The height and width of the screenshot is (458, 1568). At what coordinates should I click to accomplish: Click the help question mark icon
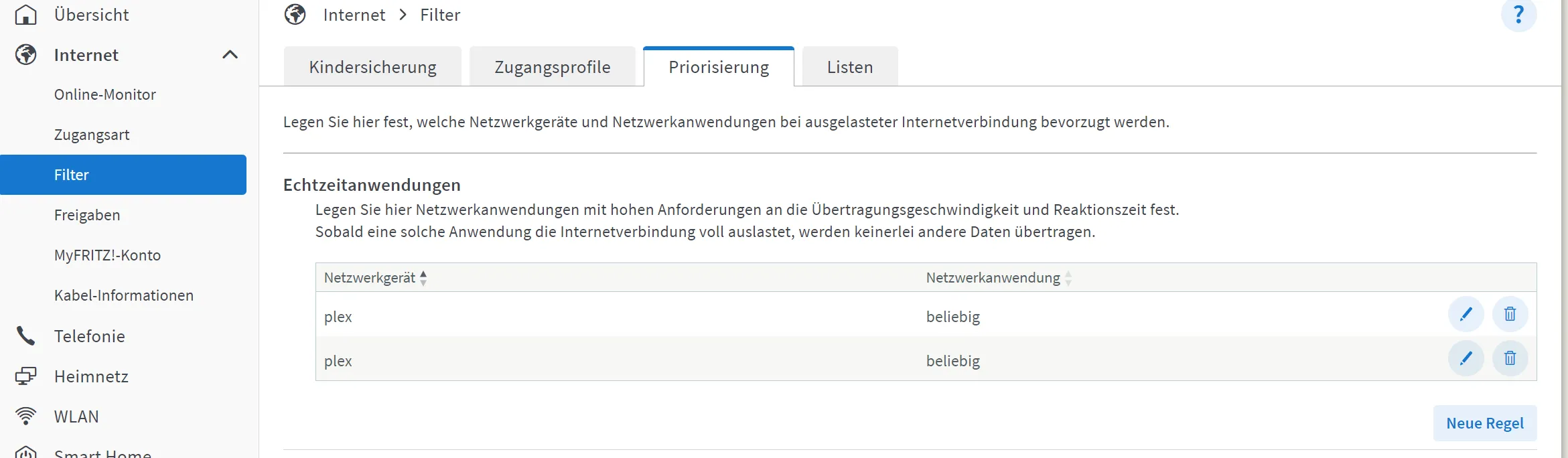[1518, 15]
